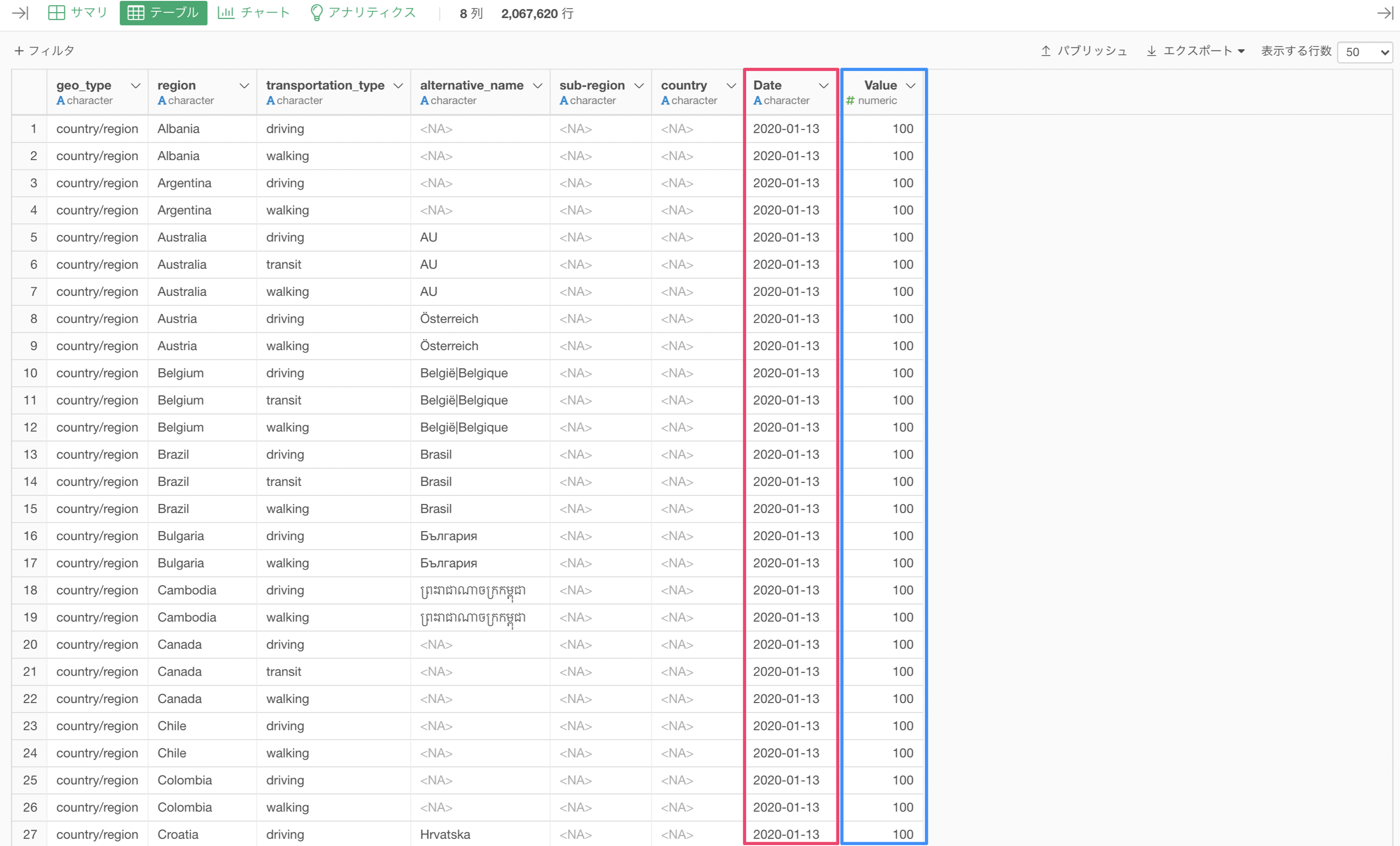Open the サマリ summary view

tap(79, 13)
